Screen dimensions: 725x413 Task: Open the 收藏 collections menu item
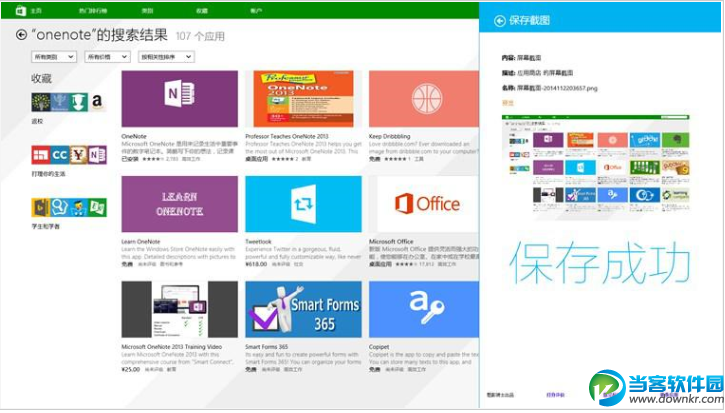202,11
